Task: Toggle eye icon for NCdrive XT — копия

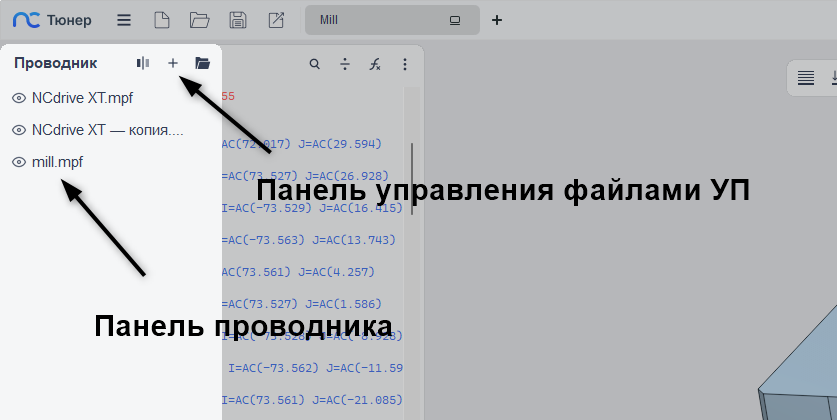Action: (x=18, y=130)
